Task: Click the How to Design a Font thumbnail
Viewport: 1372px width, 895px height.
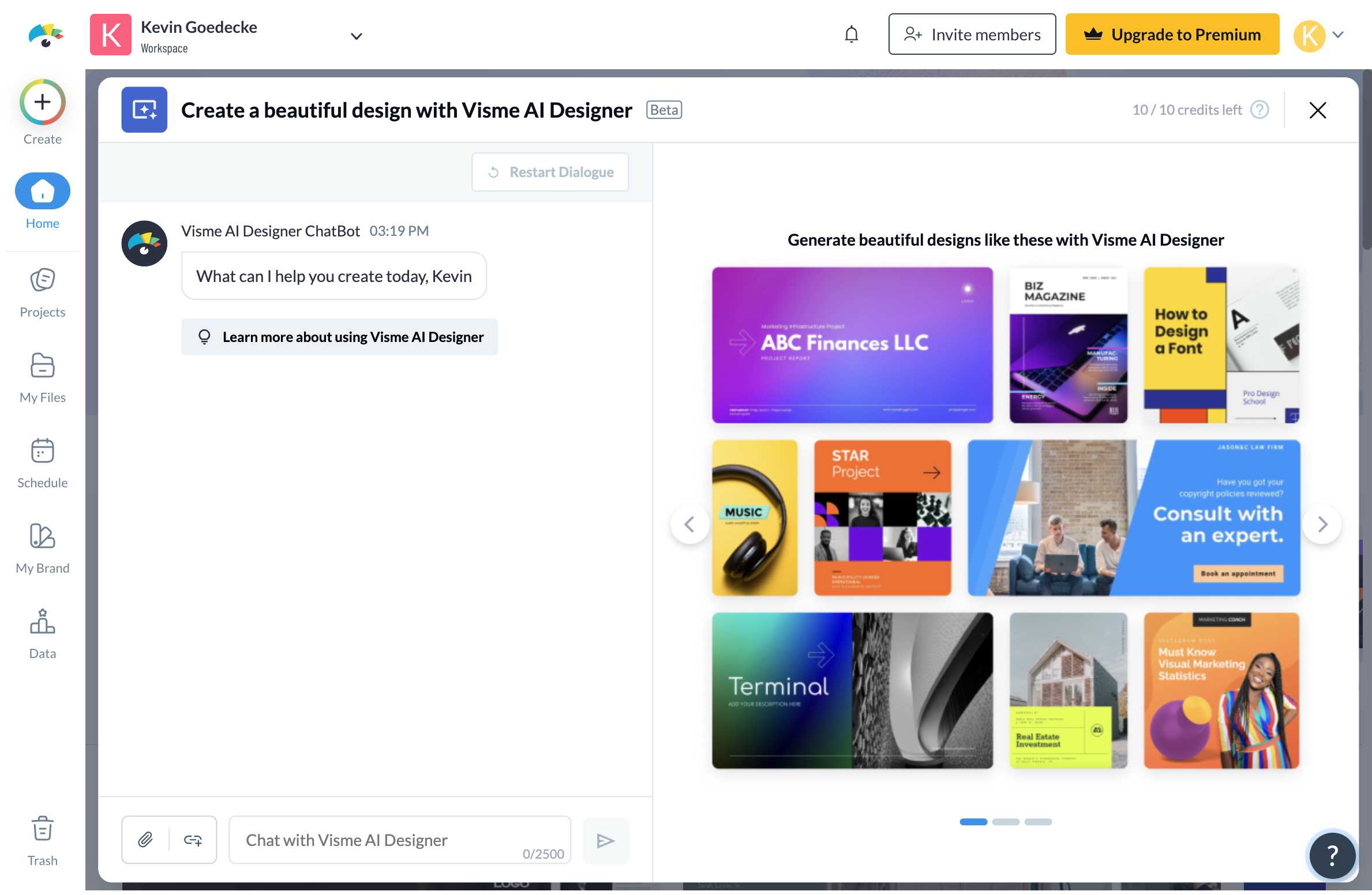Action: 1221,345
